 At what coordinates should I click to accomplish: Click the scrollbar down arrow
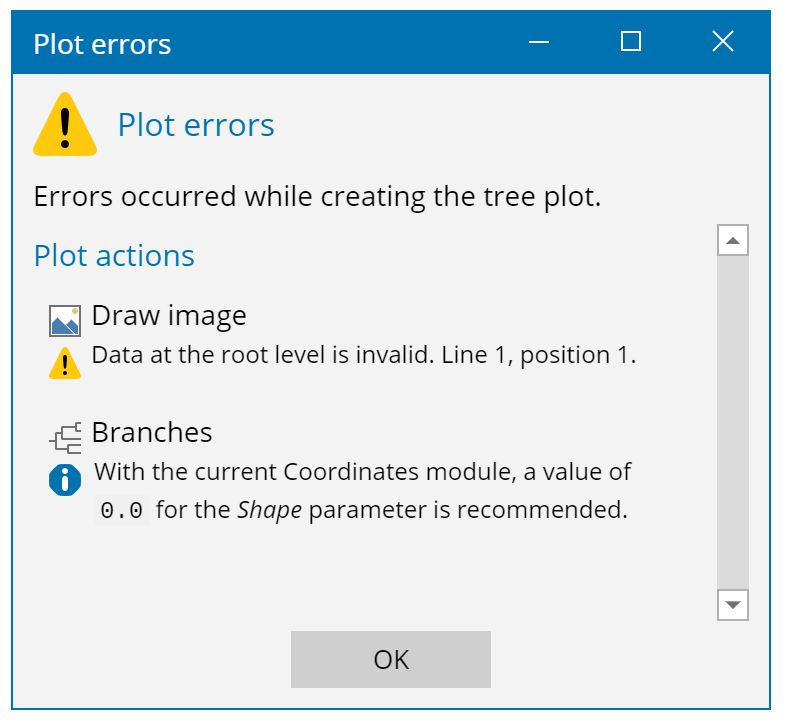point(733,605)
